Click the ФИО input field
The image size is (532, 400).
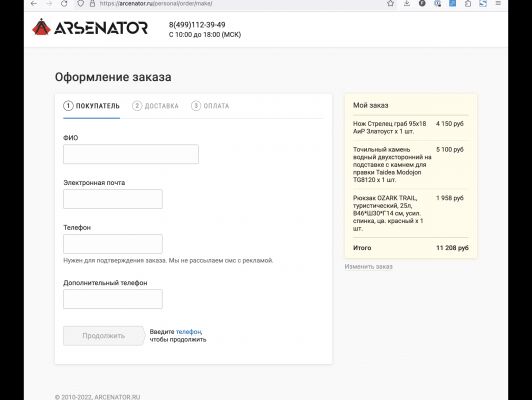click(x=131, y=154)
